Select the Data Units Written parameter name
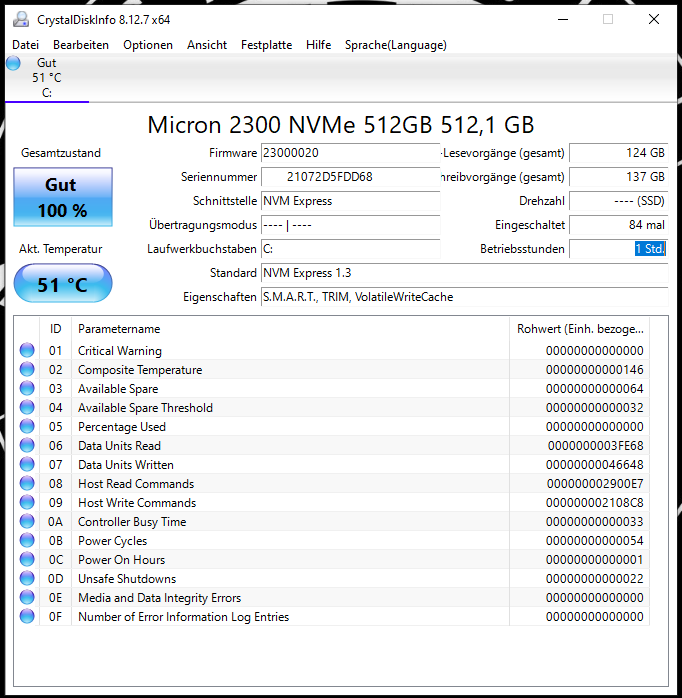This screenshot has height=698, width=682. 126,465
